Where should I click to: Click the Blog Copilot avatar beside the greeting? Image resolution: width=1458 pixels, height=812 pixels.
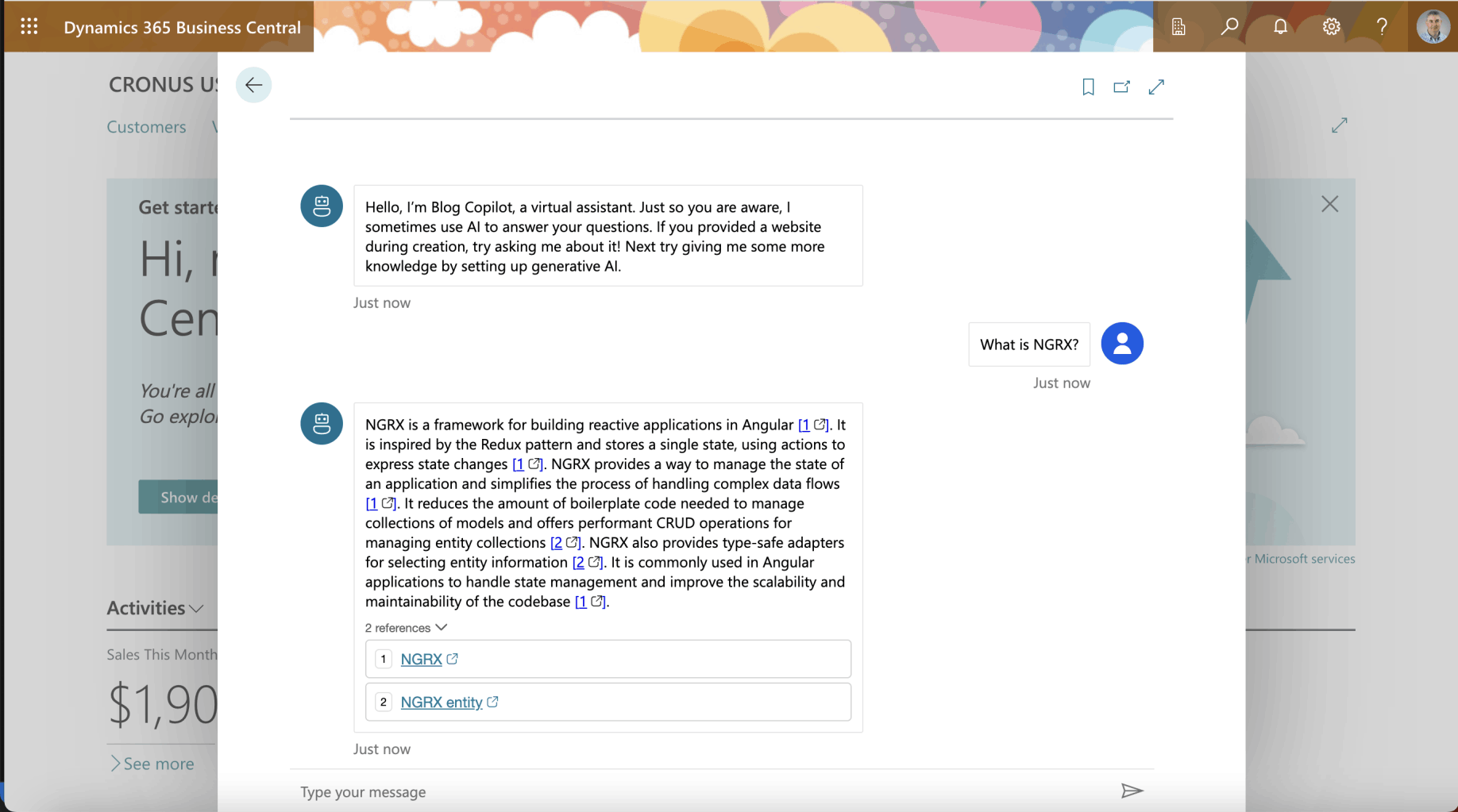[322, 206]
